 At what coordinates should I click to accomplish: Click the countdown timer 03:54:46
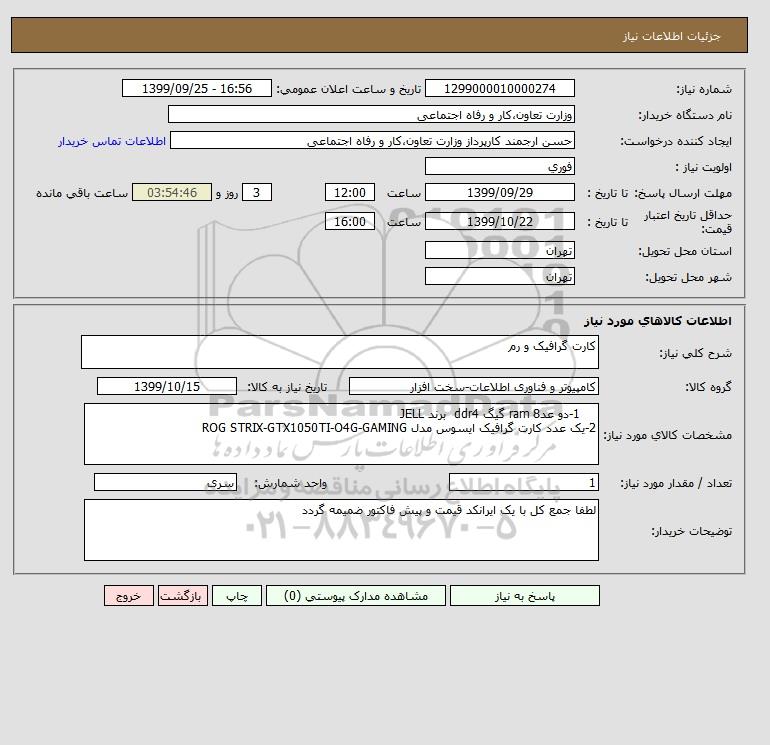pos(172,193)
